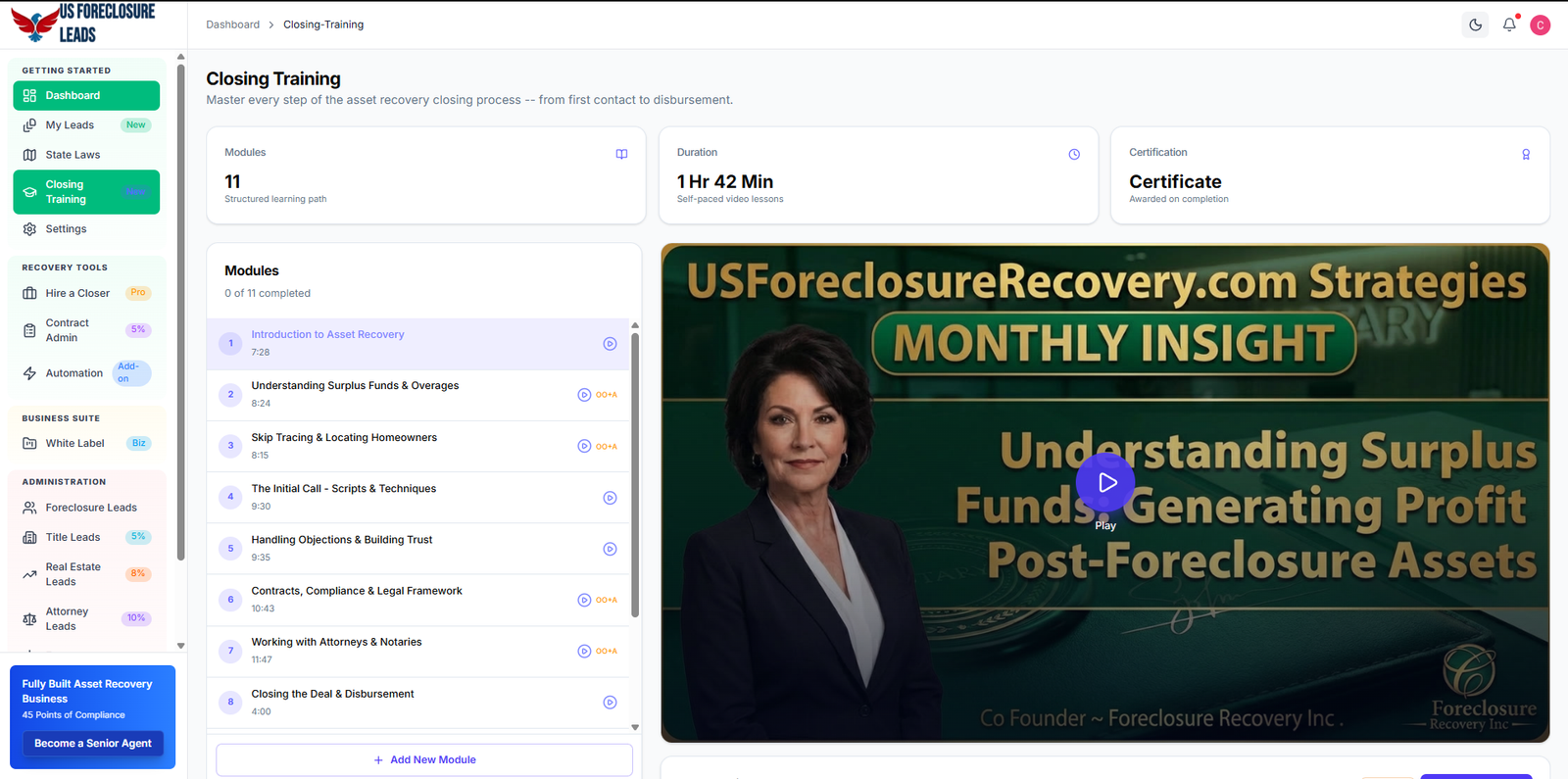Click sidebar scrollbar up arrow
Image resolution: width=1568 pixels, height=779 pixels.
click(x=180, y=57)
